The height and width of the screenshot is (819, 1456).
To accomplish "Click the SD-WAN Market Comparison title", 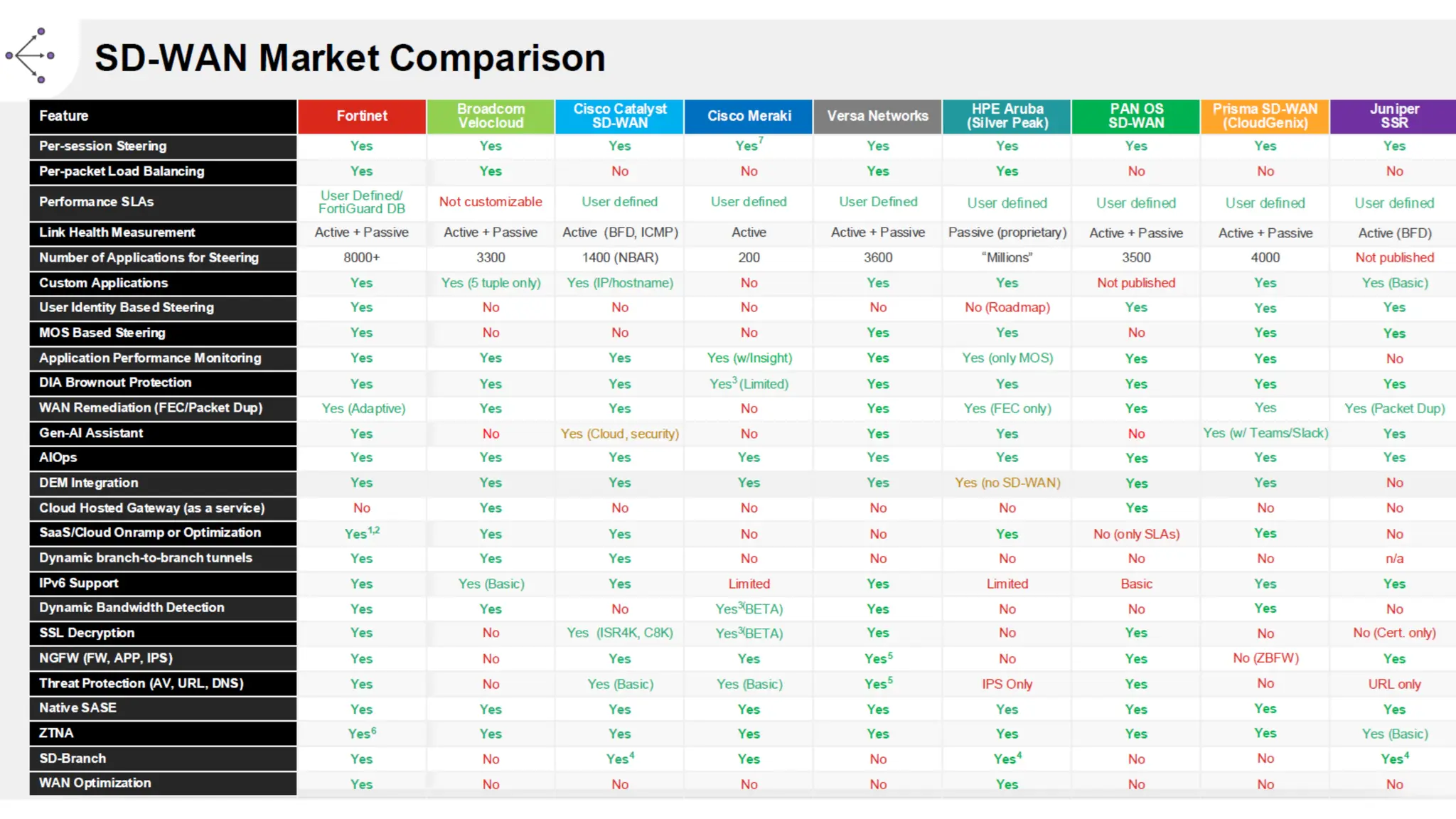I will [x=349, y=58].
